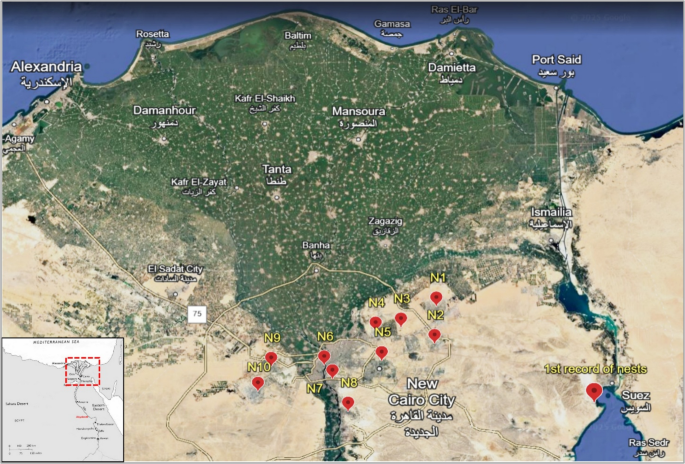The image size is (685, 464).
Task: Click the yellow N2 label
Action: [435, 315]
